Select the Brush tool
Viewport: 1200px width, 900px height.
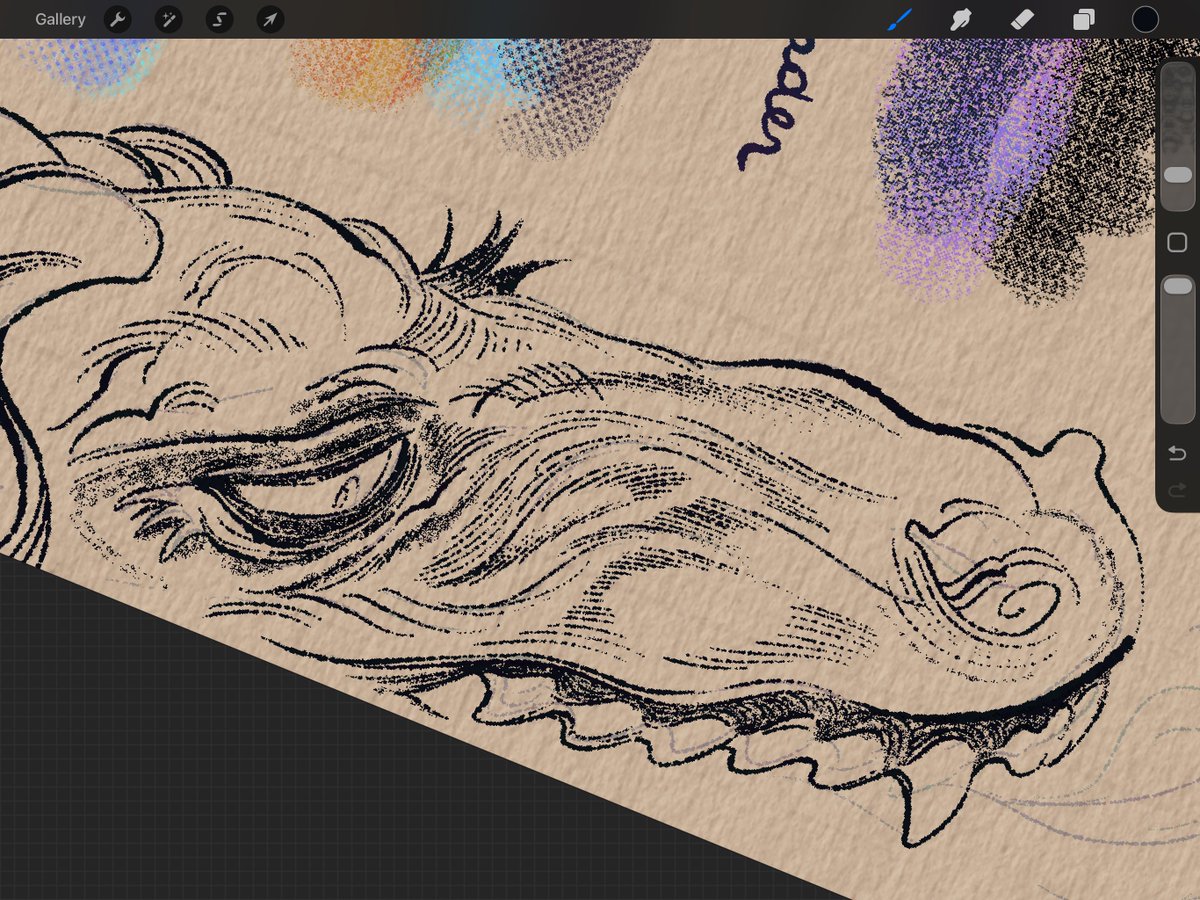tap(900, 19)
